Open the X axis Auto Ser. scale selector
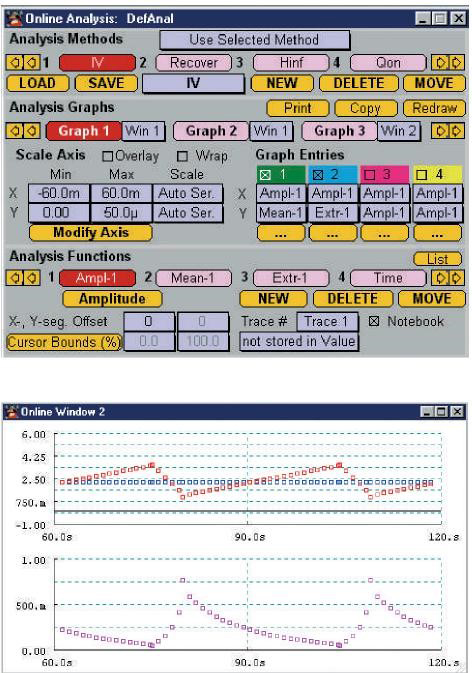Screen dimensions: 472x673 (187, 194)
